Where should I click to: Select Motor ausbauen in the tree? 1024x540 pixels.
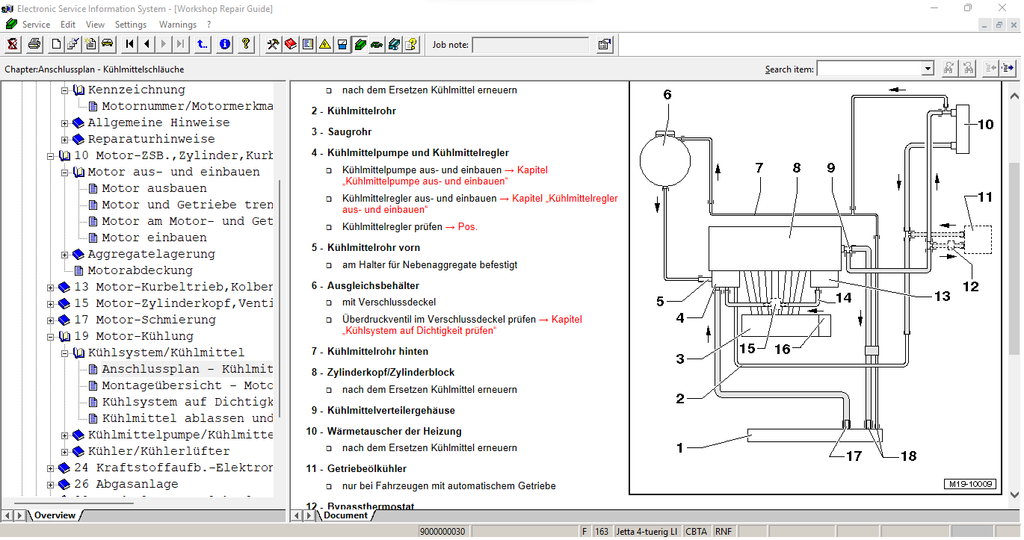tap(154, 188)
